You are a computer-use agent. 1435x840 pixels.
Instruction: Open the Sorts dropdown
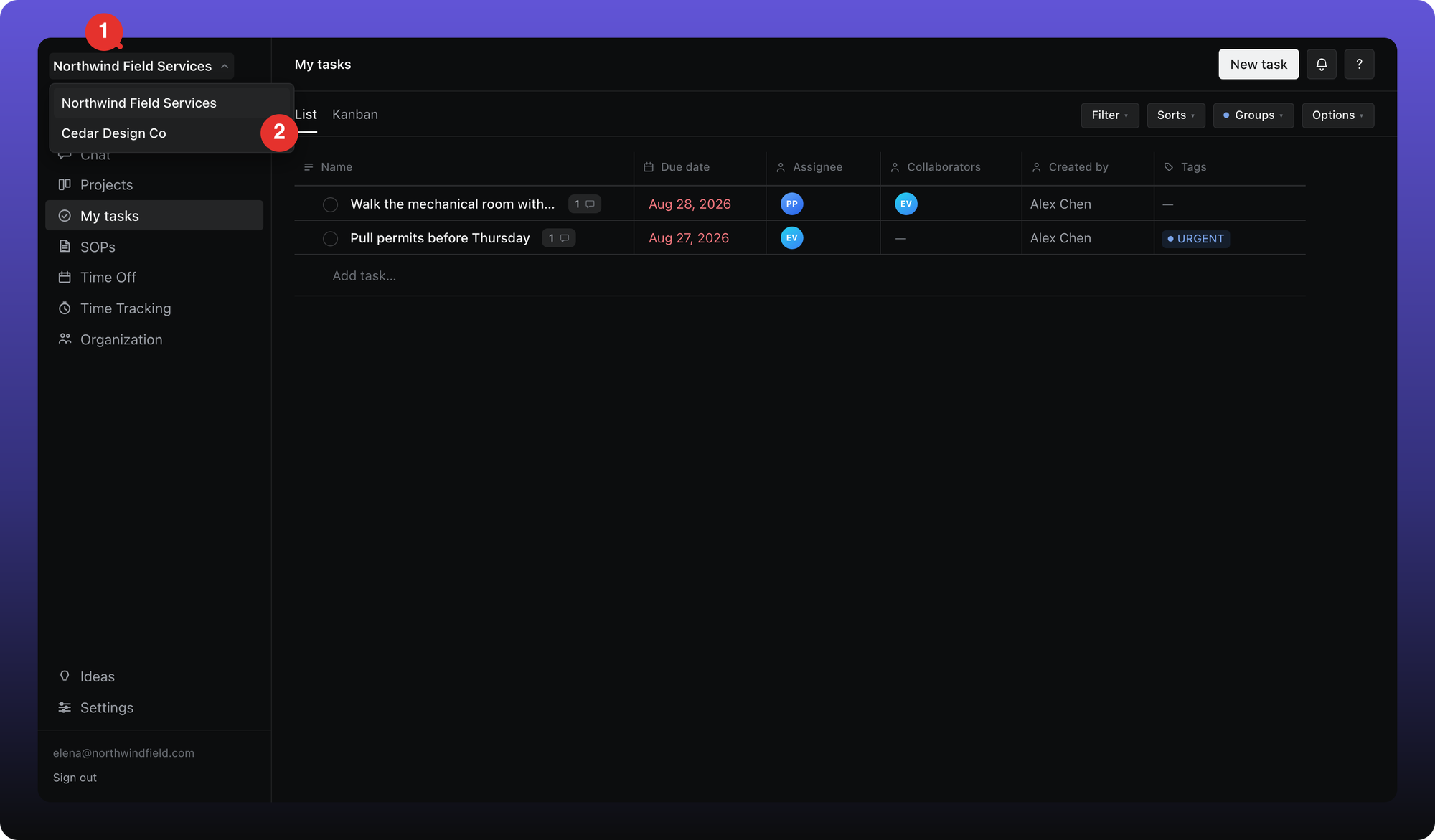1175,115
